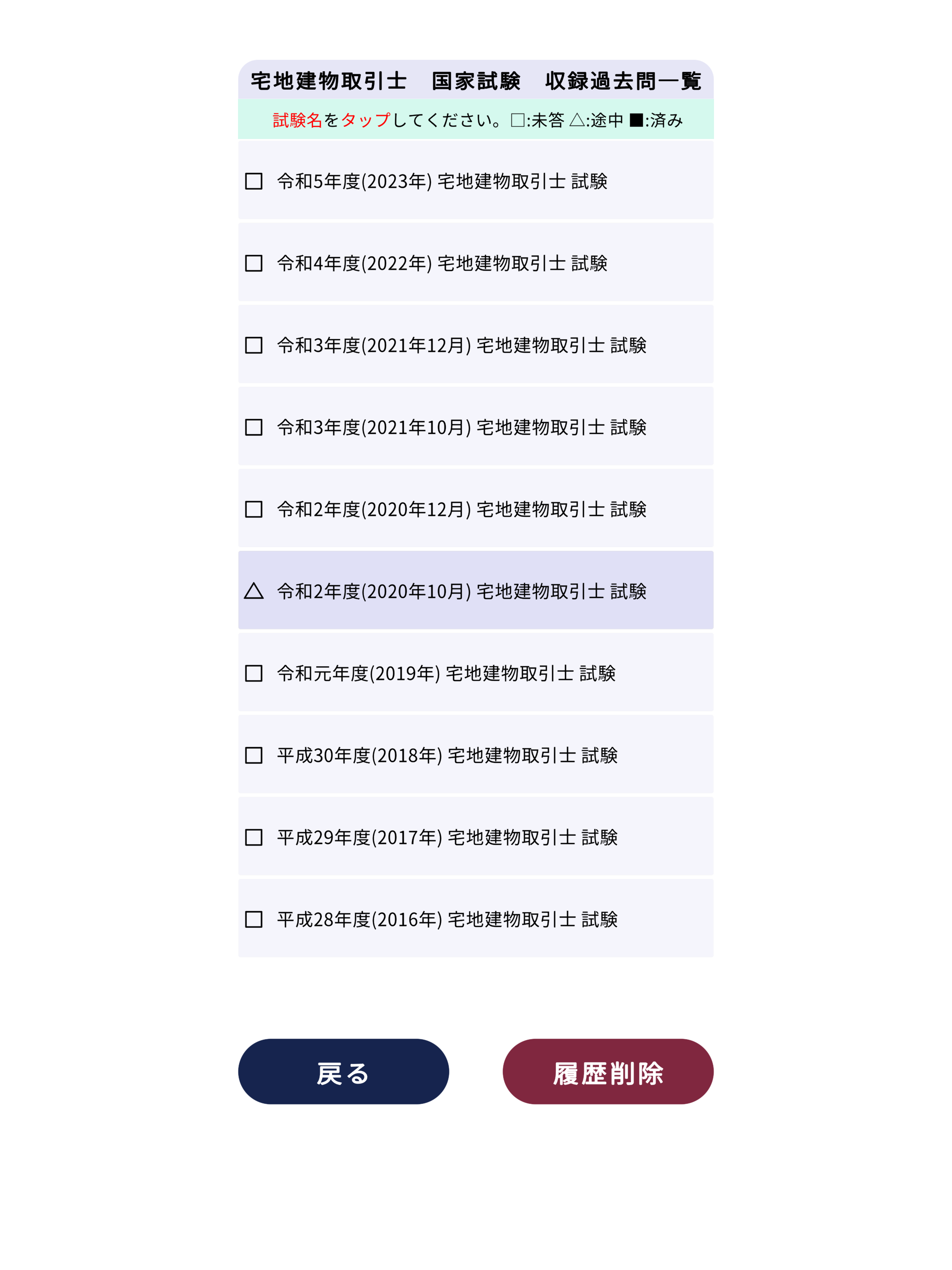The image size is (952, 1270).
Task: Click status square for 令和3年度(2021年12月)
Action: click(x=253, y=345)
